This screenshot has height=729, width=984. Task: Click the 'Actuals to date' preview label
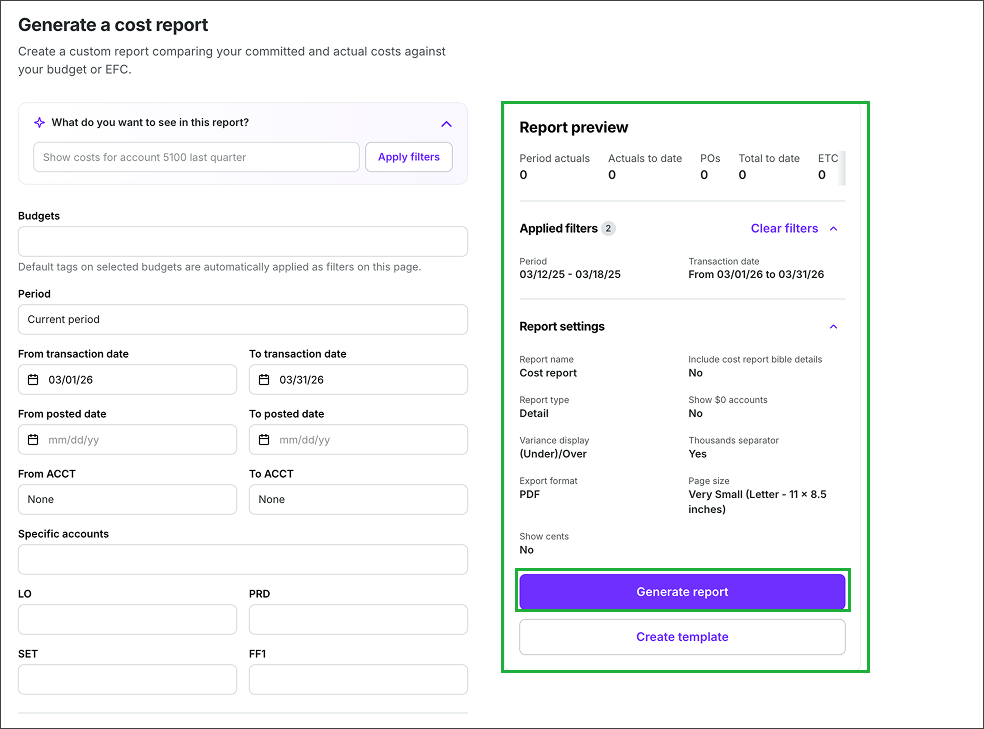pos(644,159)
